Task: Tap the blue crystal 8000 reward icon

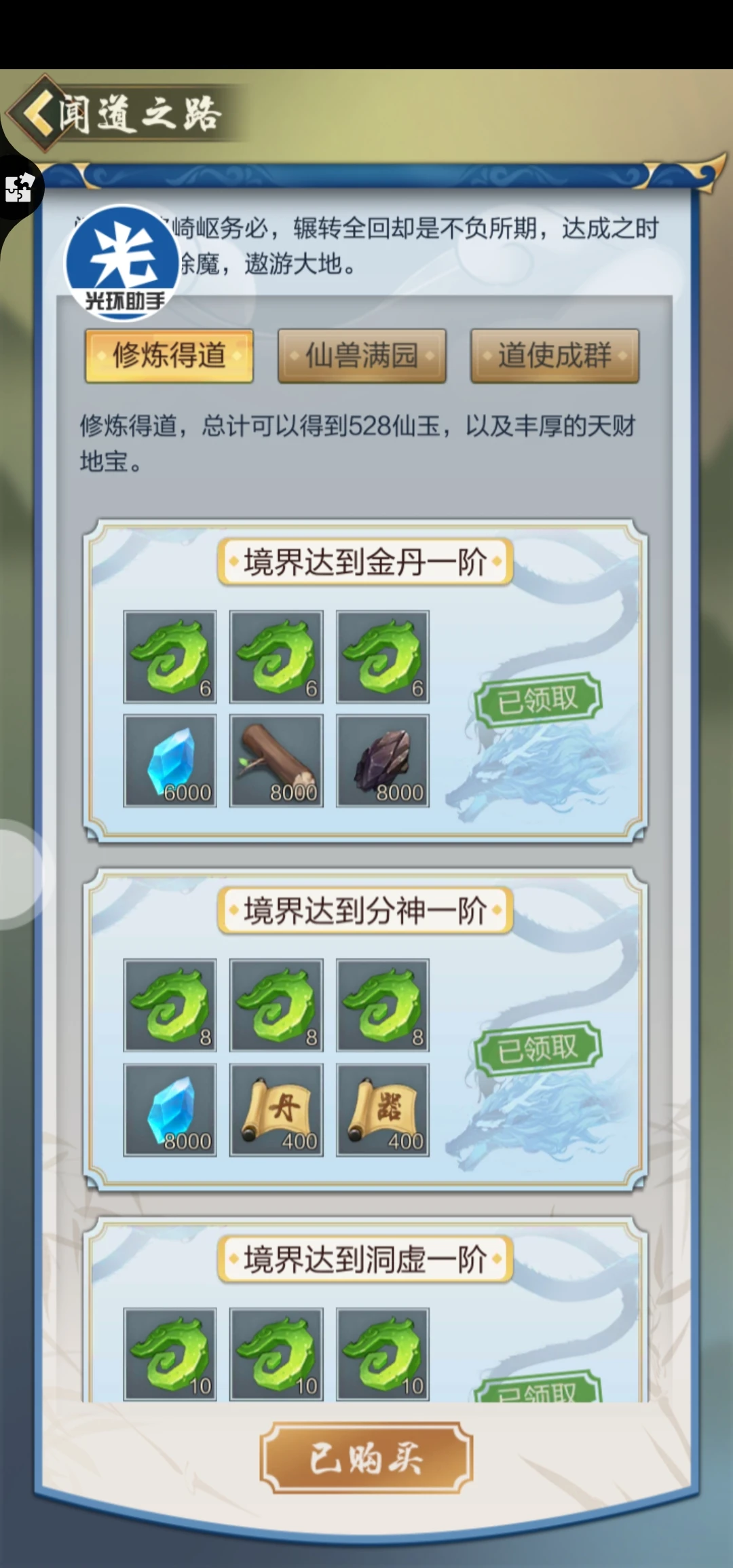Action: (x=170, y=1110)
